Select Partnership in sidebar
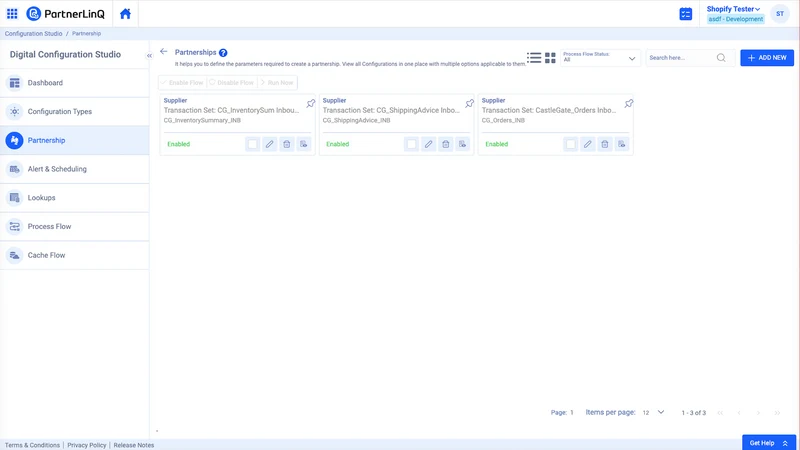800x450 pixels. point(74,140)
